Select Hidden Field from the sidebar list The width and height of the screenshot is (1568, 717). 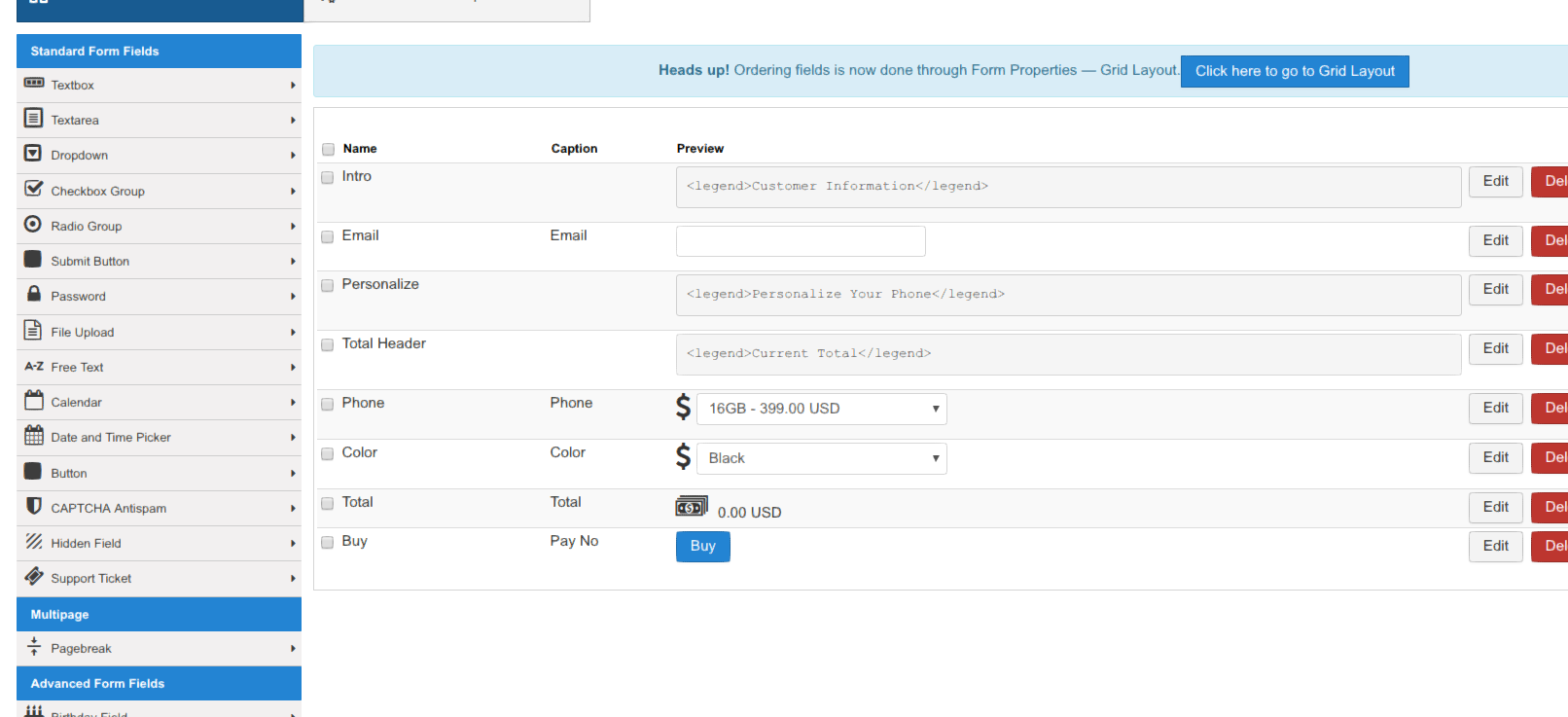point(87,544)
